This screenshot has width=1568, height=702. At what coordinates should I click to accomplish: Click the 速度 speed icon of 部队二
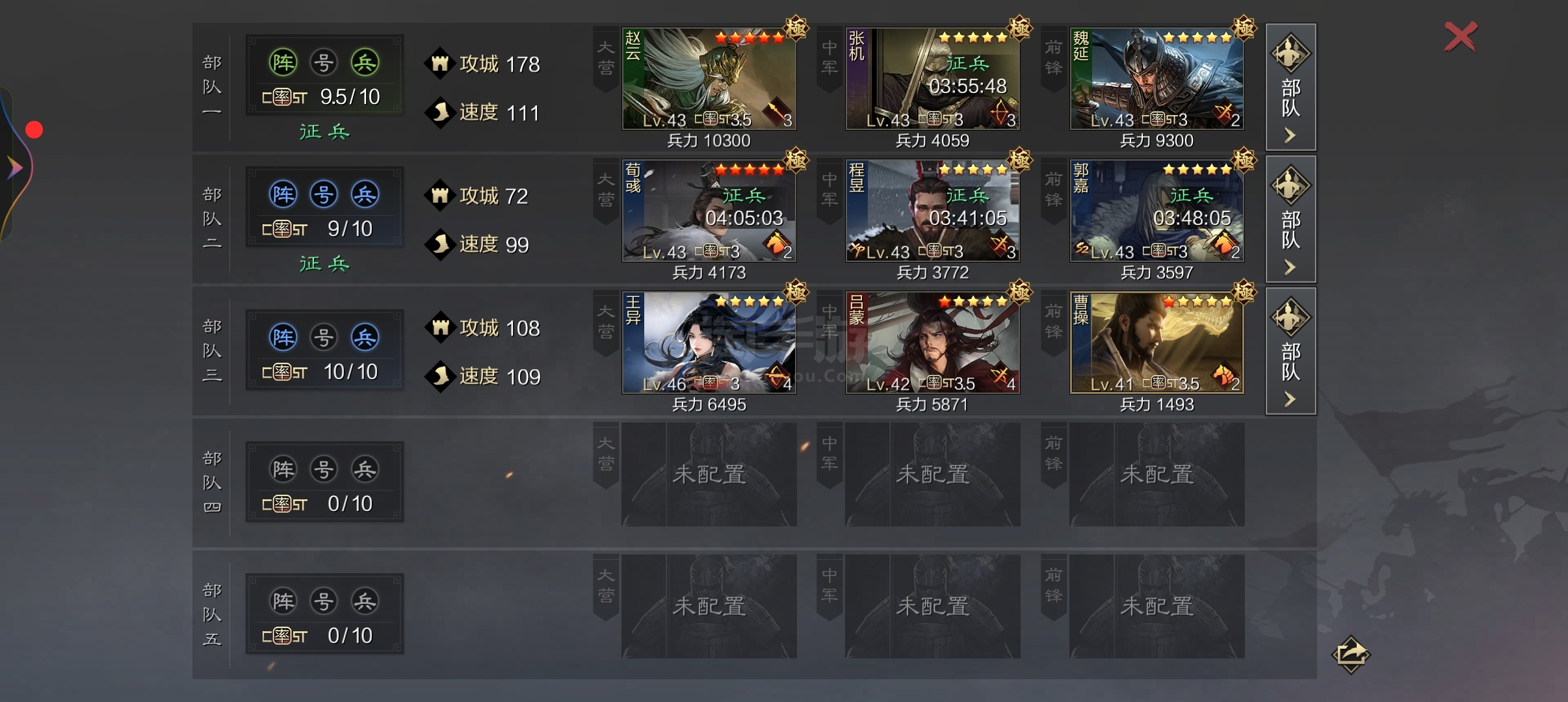pos(440,244)
